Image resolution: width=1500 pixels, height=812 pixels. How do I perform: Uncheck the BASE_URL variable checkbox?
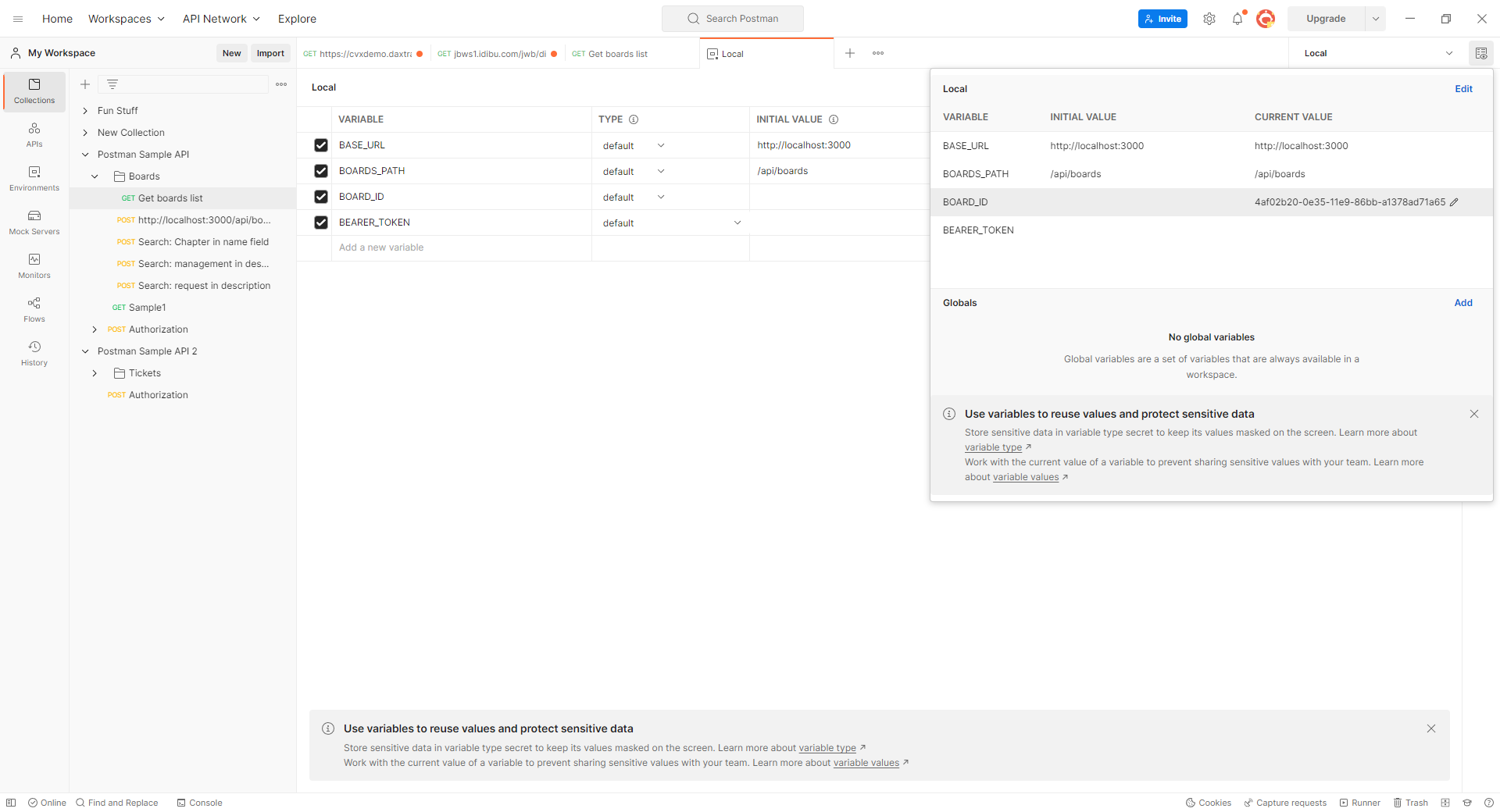[x=321, y=145]
